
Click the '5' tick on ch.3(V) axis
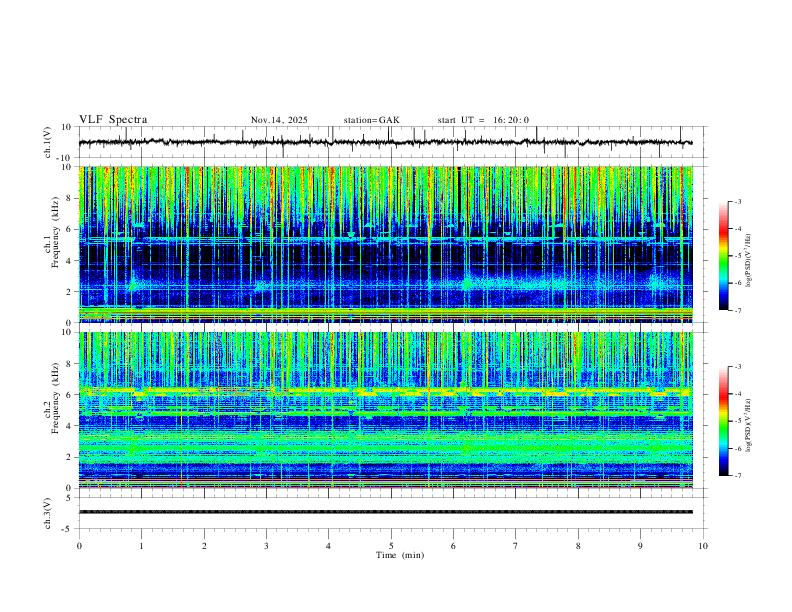click(x=69, y=498)
